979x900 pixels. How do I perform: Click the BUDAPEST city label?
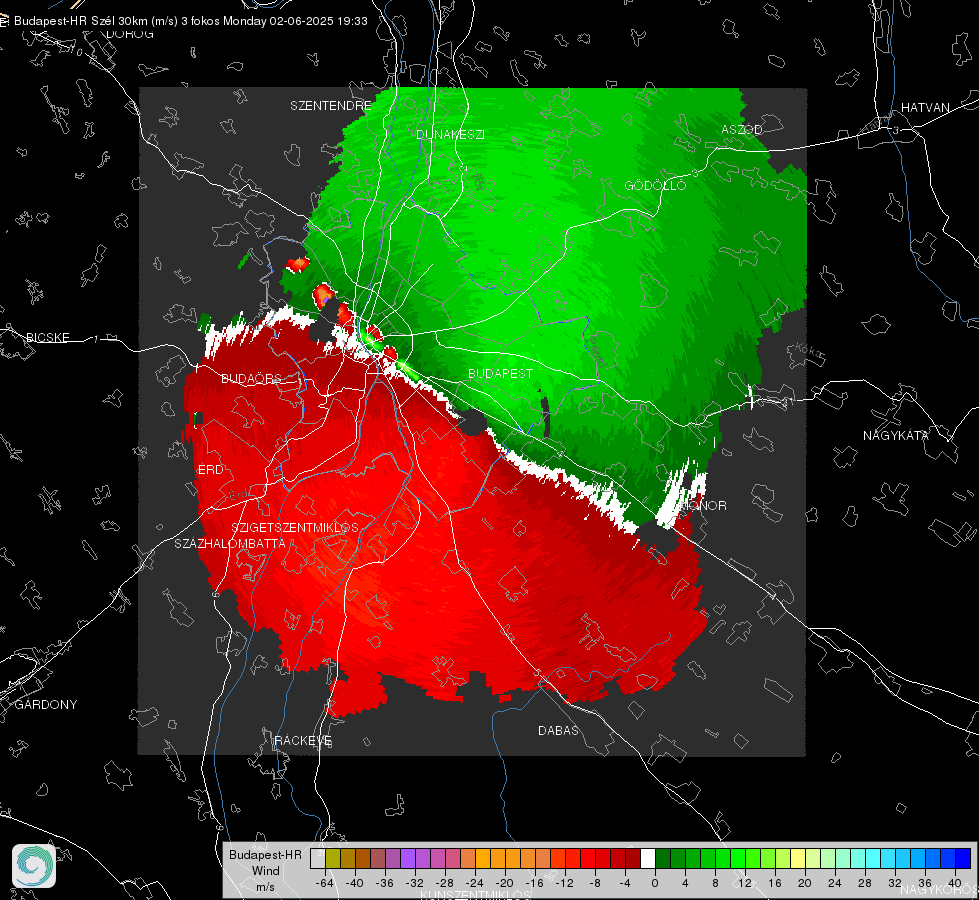tap(501, 373)
